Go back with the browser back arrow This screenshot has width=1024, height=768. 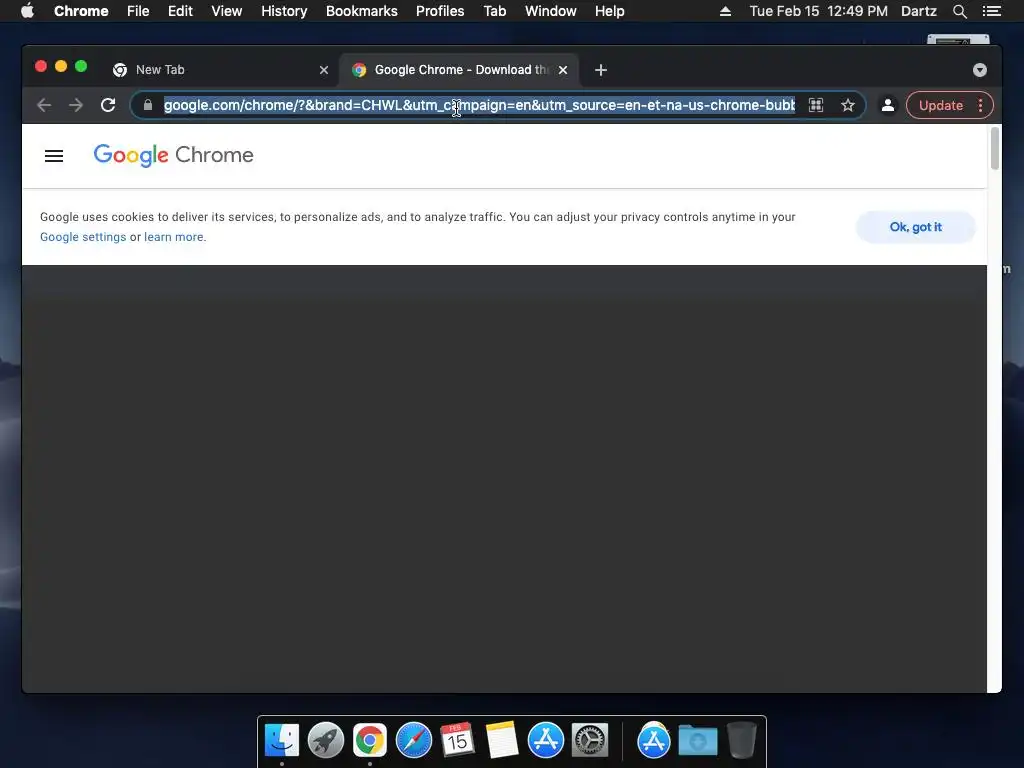click(44, 105)
